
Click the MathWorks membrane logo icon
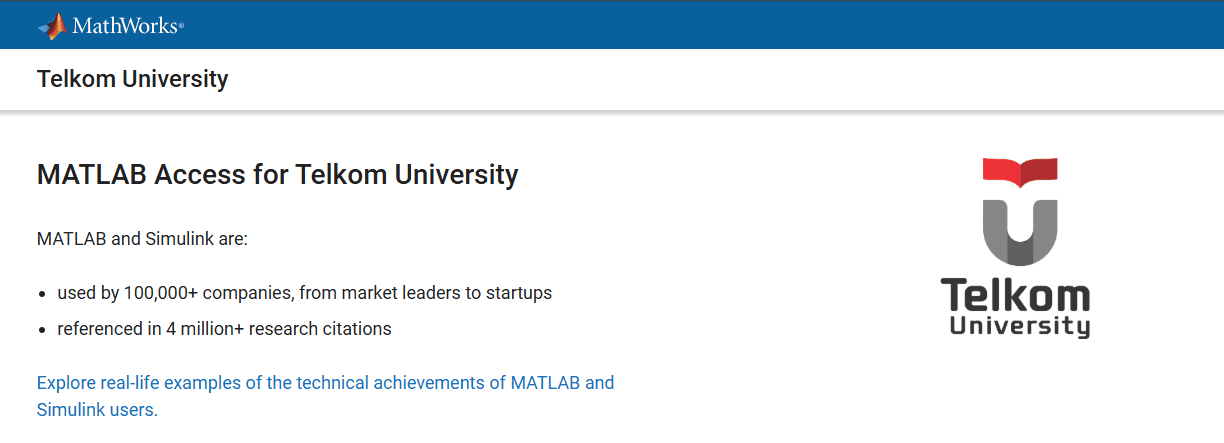52,26
